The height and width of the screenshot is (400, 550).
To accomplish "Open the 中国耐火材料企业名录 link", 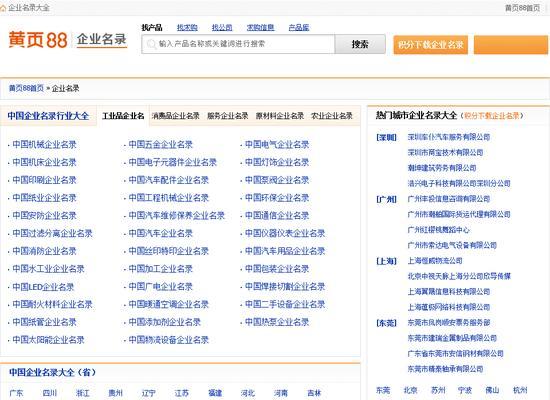I will pyautogui.click(x=52, y=304).
